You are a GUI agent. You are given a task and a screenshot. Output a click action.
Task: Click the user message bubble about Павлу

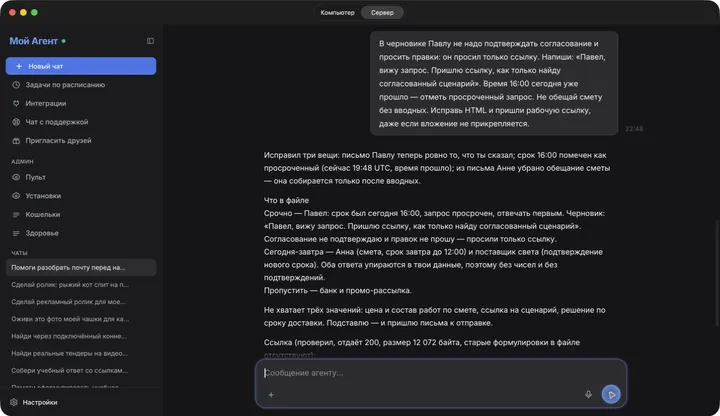click(494, 83)
